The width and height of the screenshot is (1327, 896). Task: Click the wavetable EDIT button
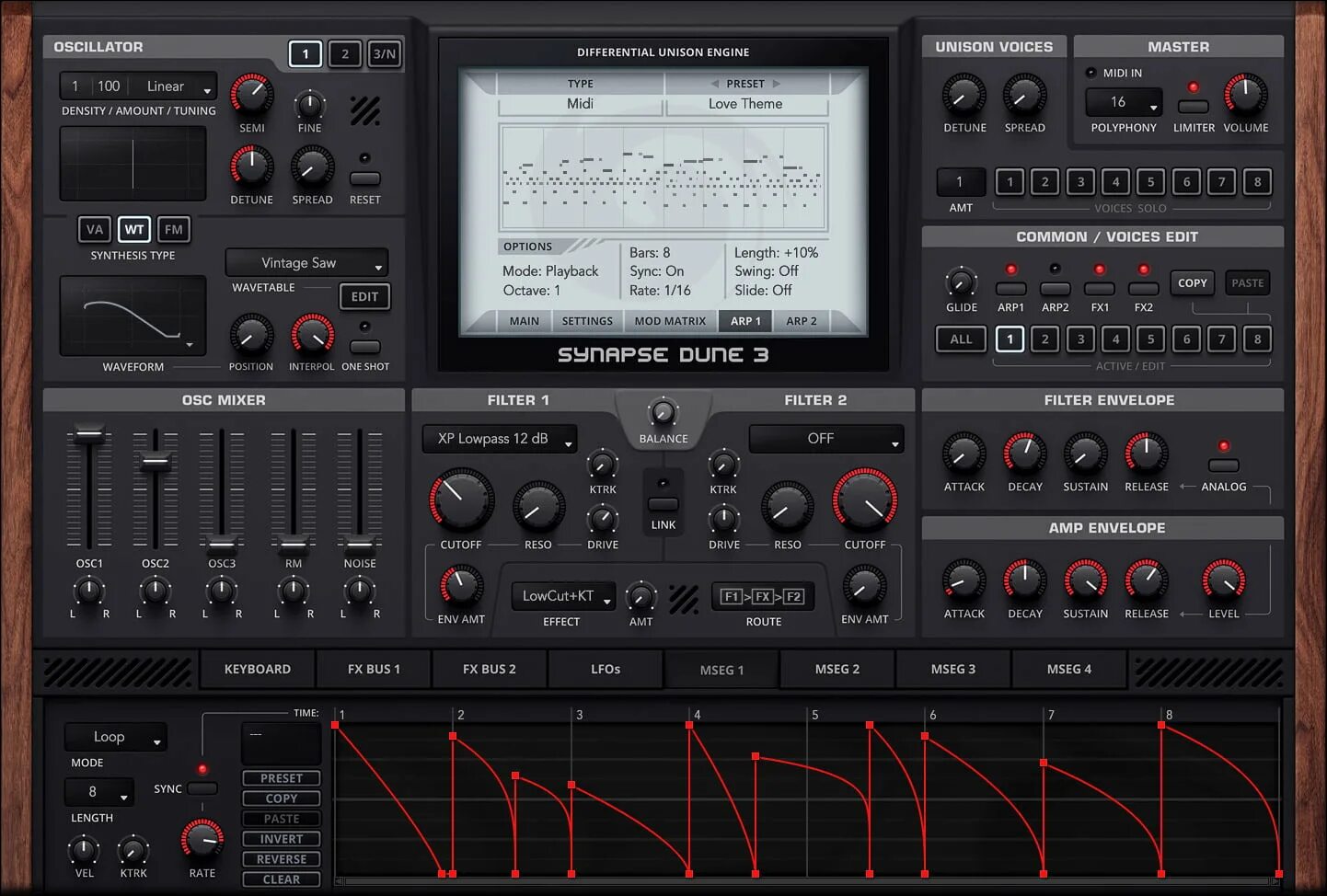coord(364,296)
